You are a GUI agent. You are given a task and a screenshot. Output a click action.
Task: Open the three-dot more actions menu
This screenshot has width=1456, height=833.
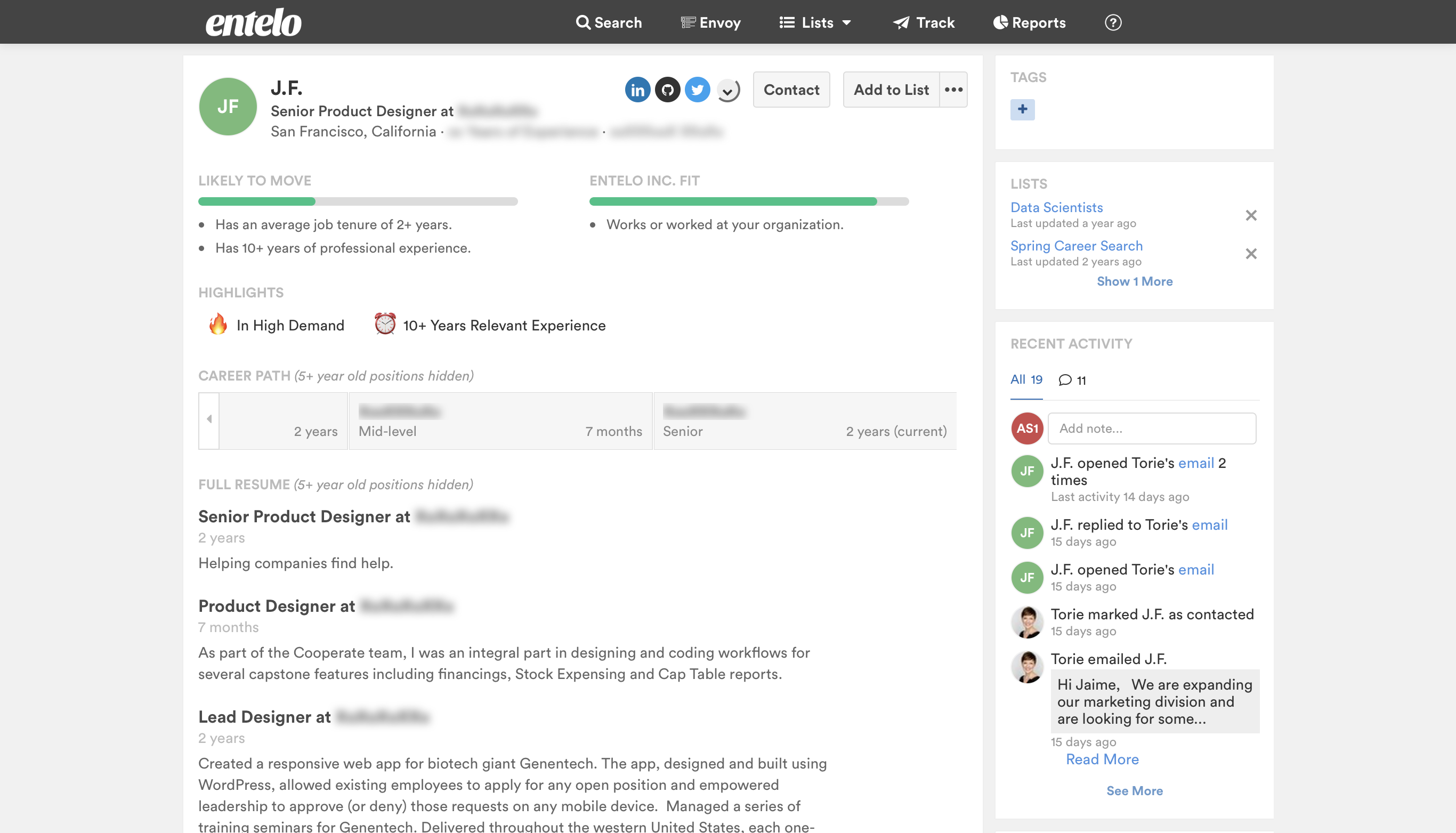tap(953, 90)
